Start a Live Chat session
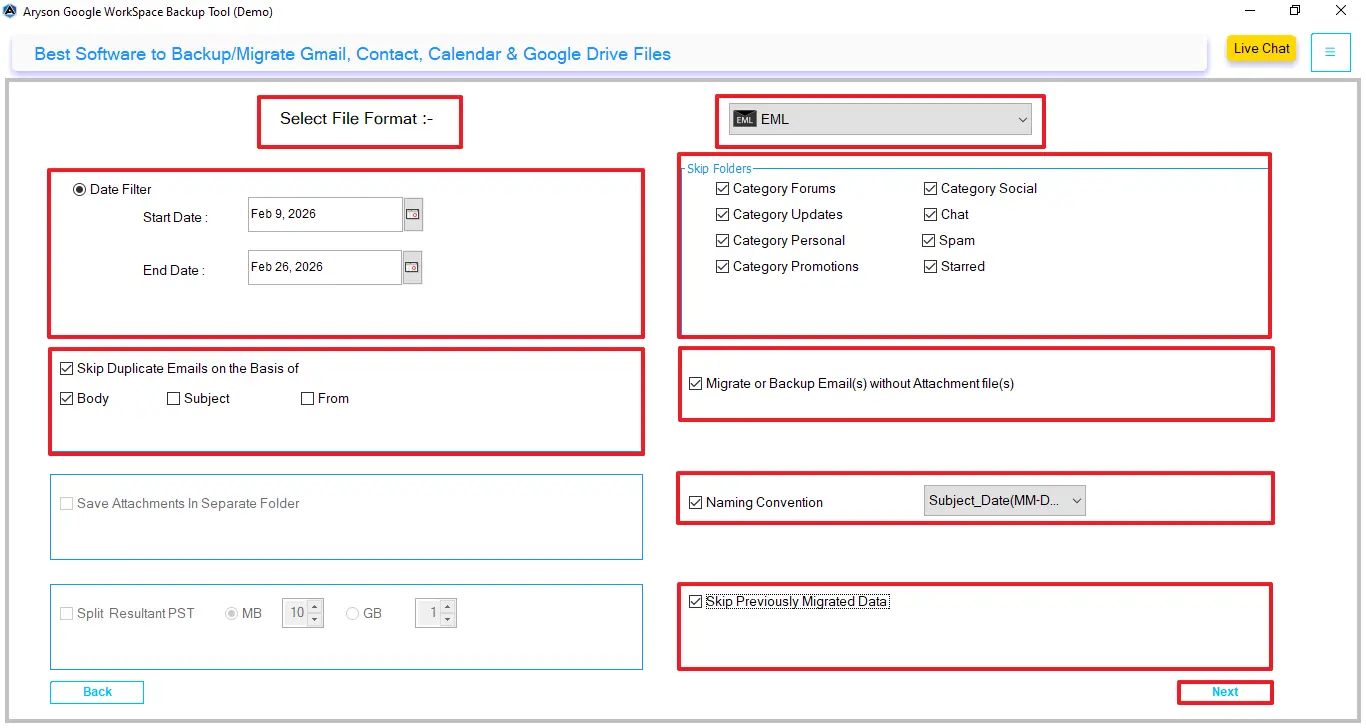The height and width of the screenshot is (728, 1366). [1261, 49]
